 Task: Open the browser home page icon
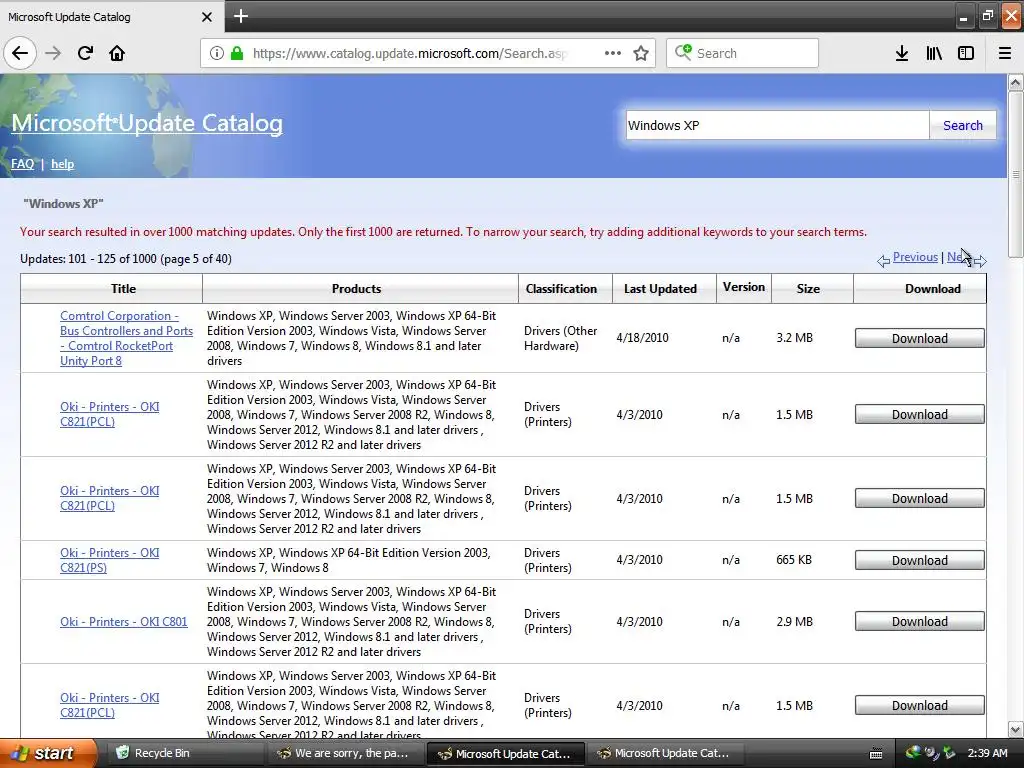(x=117, y=53)
